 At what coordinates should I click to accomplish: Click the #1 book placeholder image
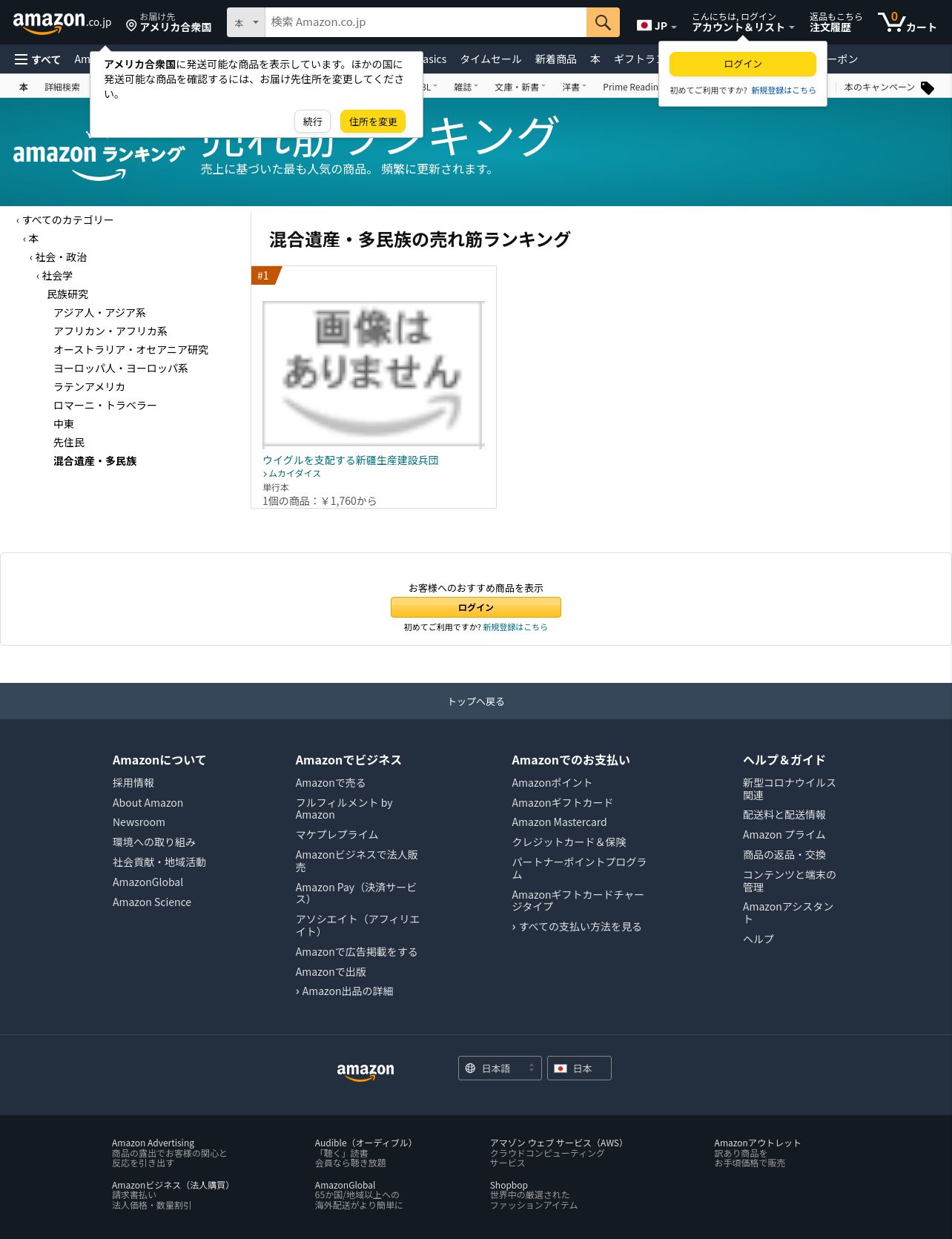373,374
